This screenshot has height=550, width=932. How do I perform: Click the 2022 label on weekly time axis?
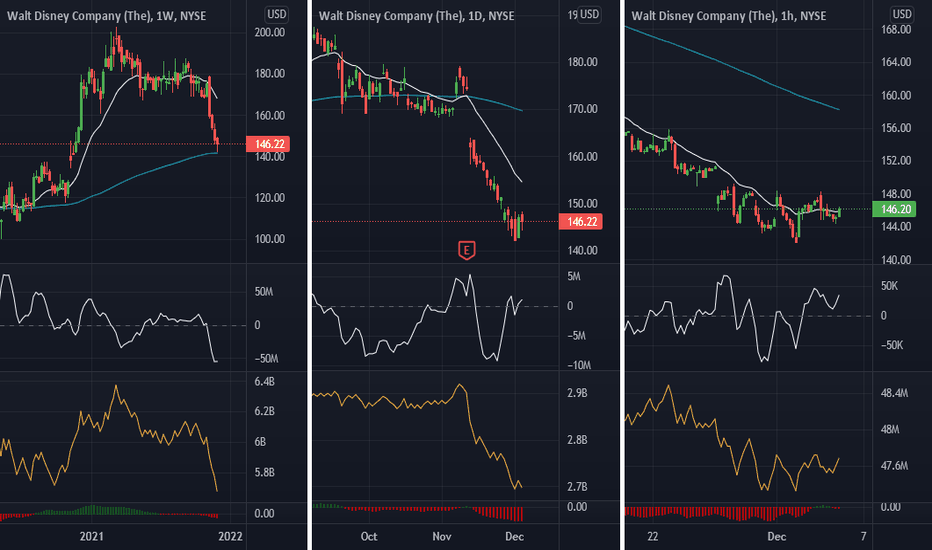(231, 536)
